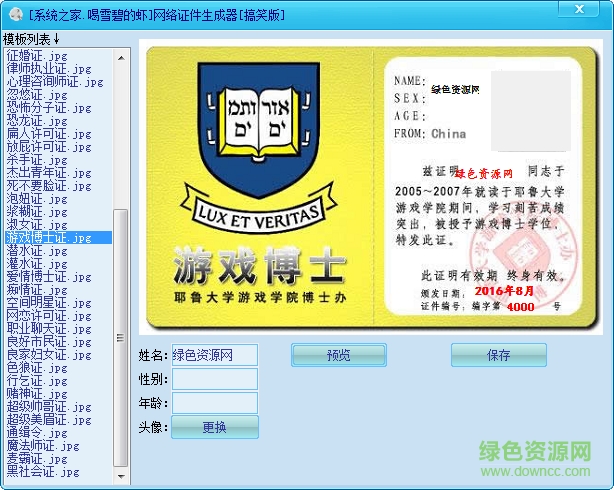614x490 pixels.
Task: Select 爱情博士证.jpg template
Action: pos(49,277)
